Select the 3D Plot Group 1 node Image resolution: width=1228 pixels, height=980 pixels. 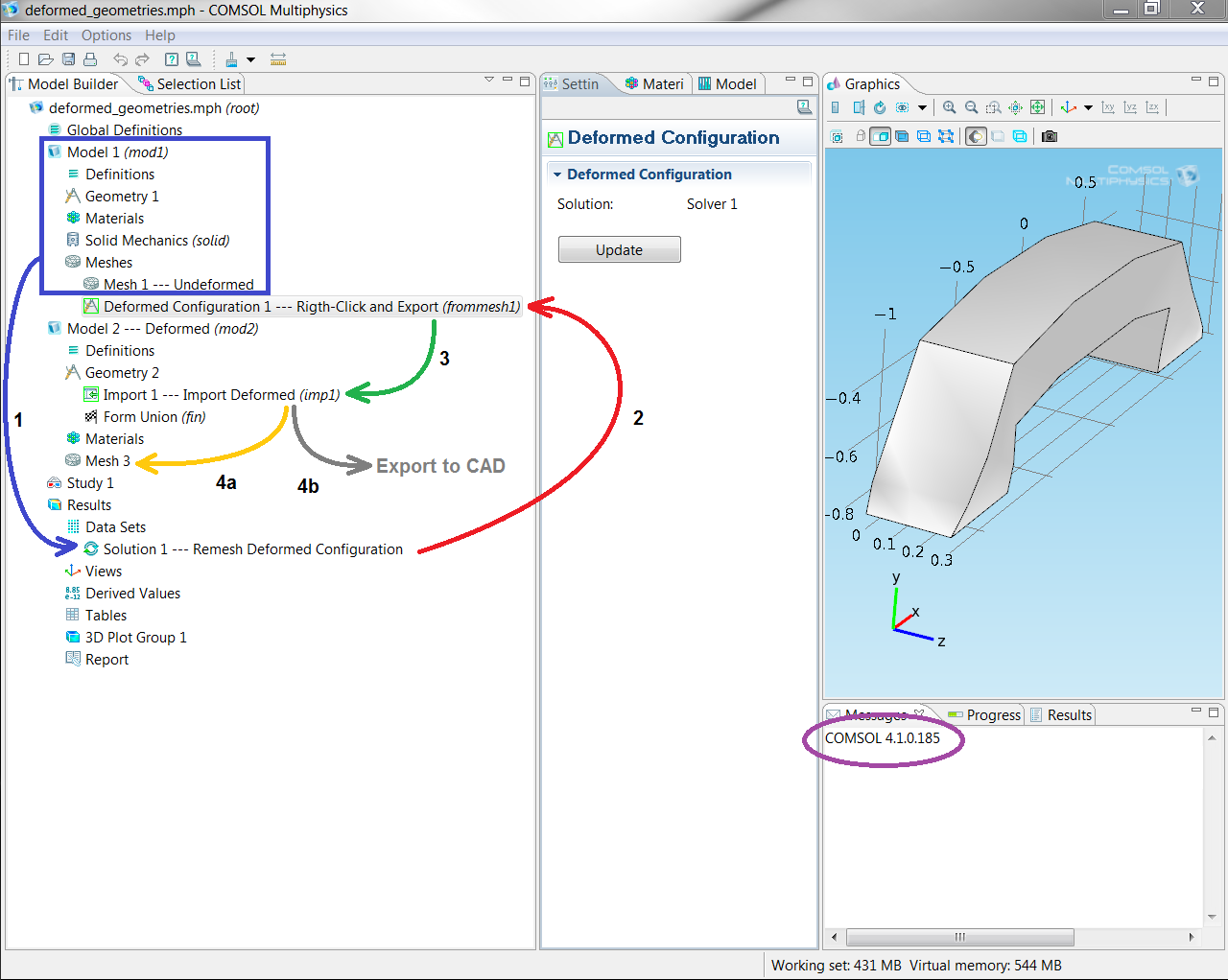(x=135, y=638)
